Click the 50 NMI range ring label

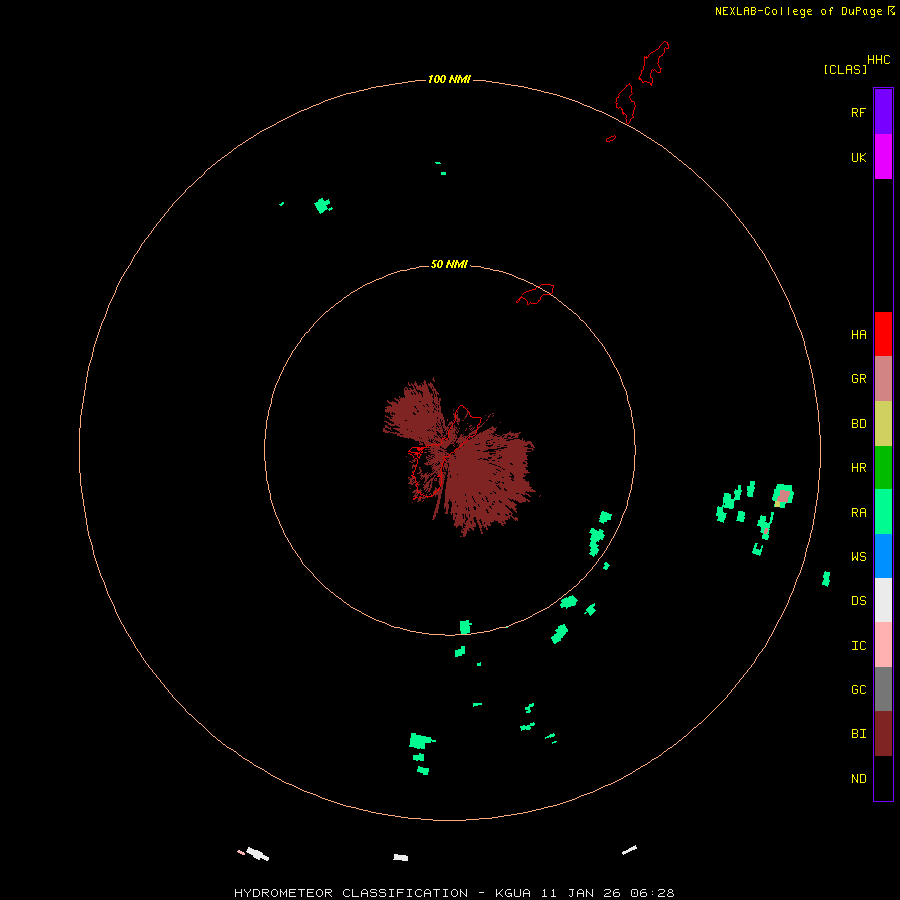click(x=449, y=264)
